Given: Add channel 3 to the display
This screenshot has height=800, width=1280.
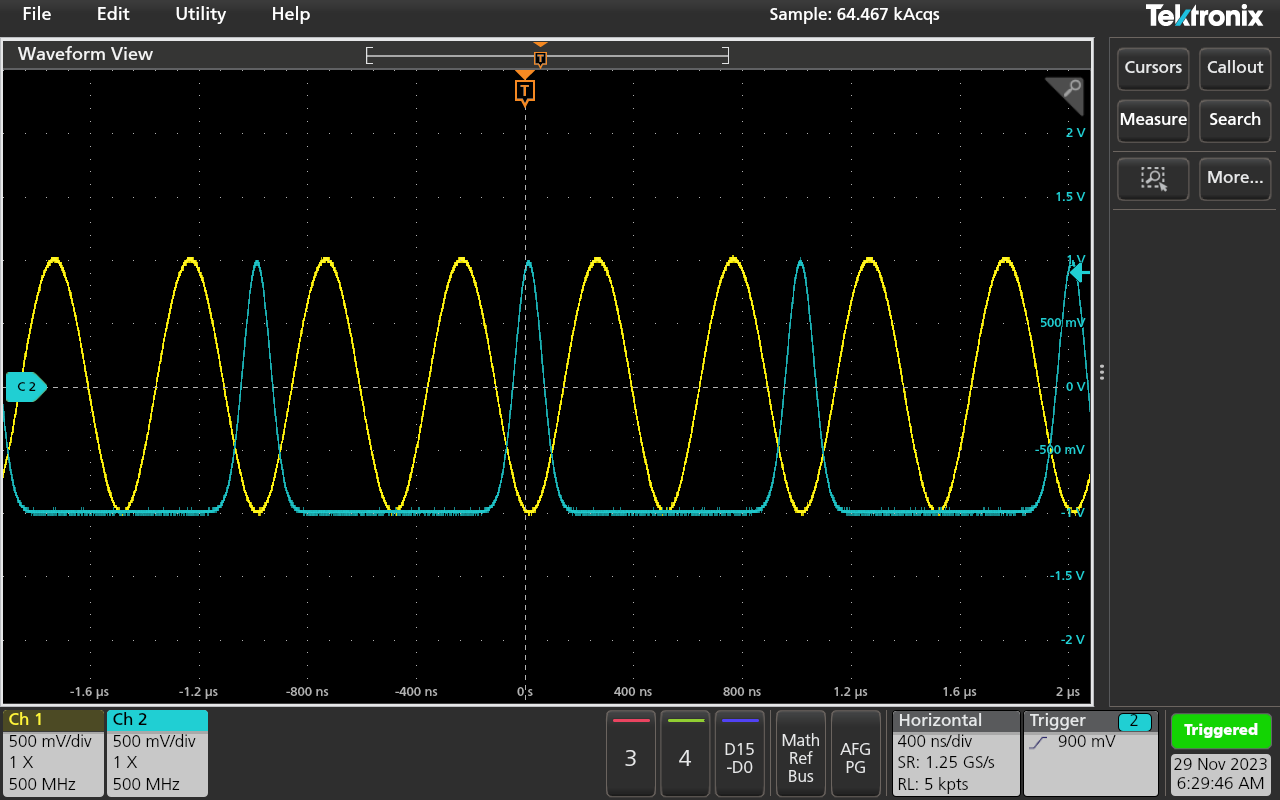Looking at the screenshot, I should (630, 754).
